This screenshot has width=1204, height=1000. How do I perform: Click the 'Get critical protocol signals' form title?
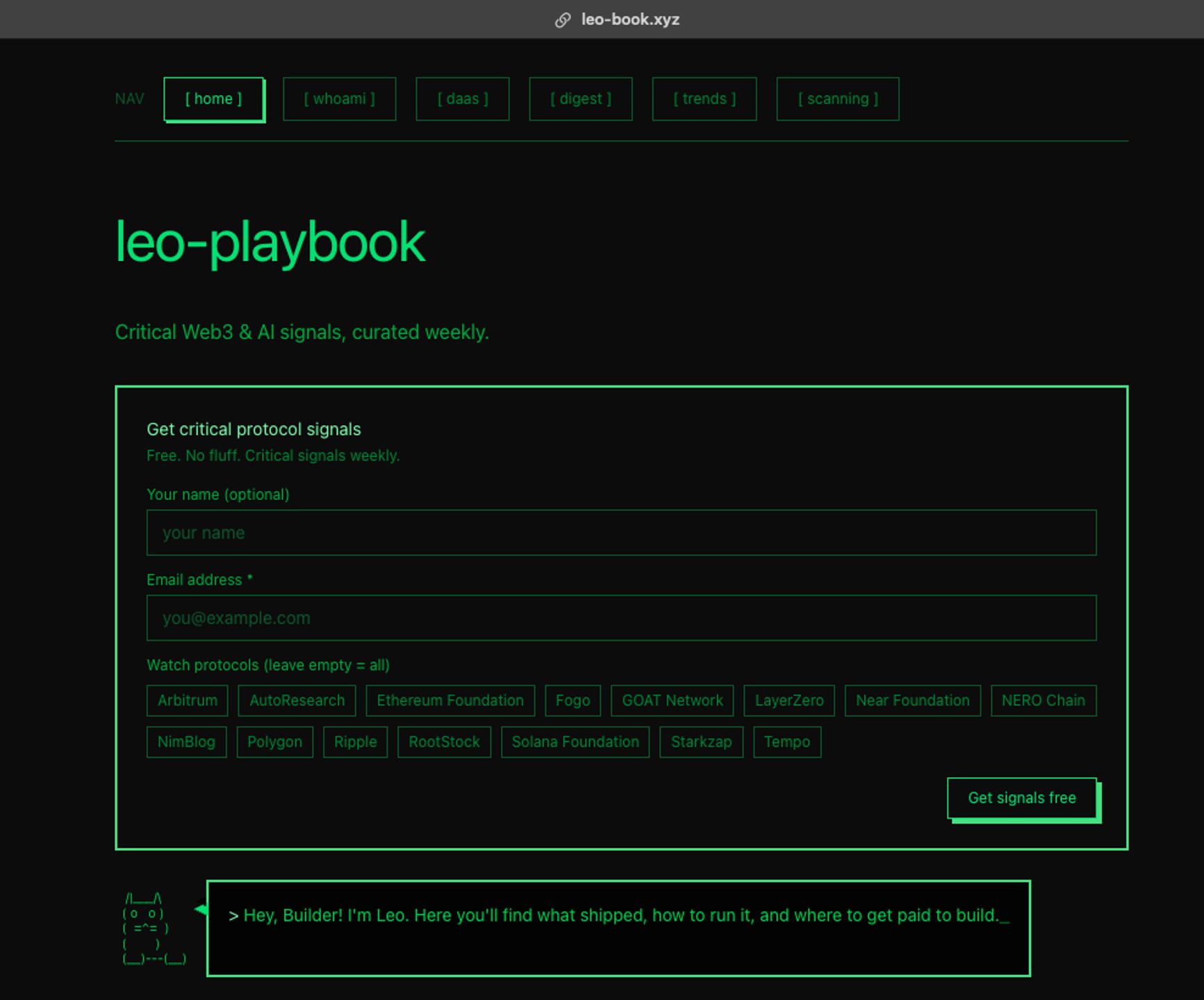[x=254, y=430]
